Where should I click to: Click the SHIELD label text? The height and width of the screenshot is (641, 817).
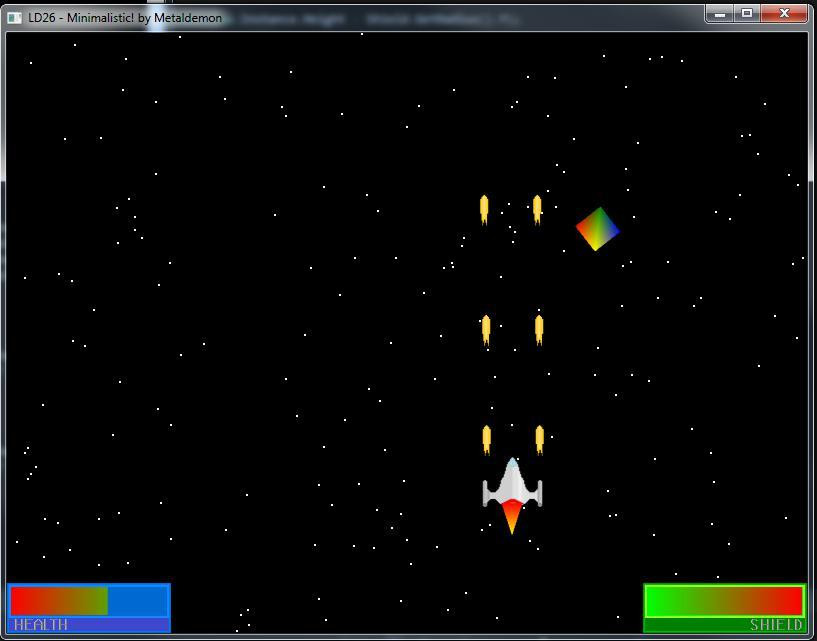click(775, 625)
